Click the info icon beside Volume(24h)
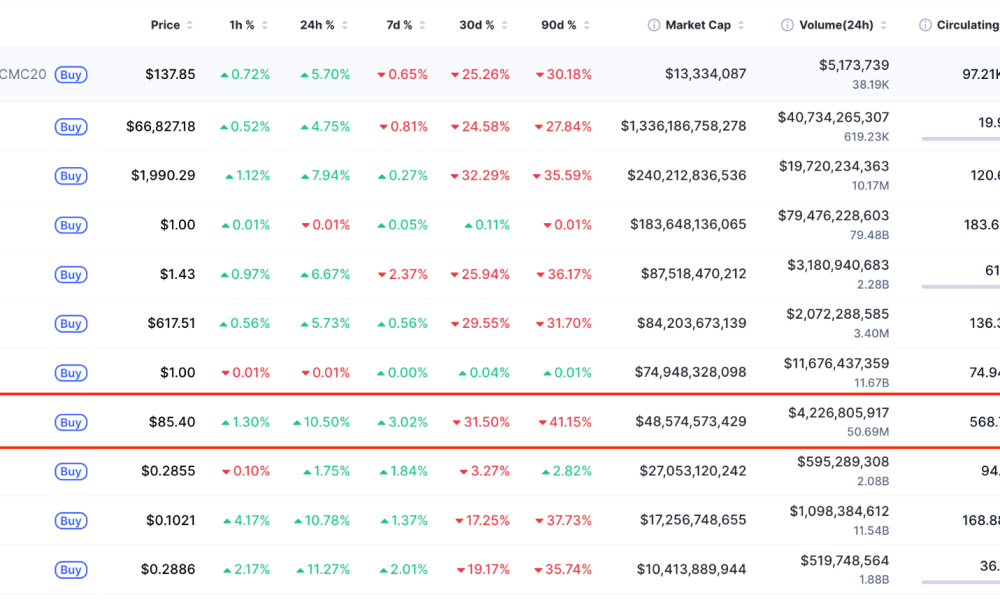 [787, 25]
